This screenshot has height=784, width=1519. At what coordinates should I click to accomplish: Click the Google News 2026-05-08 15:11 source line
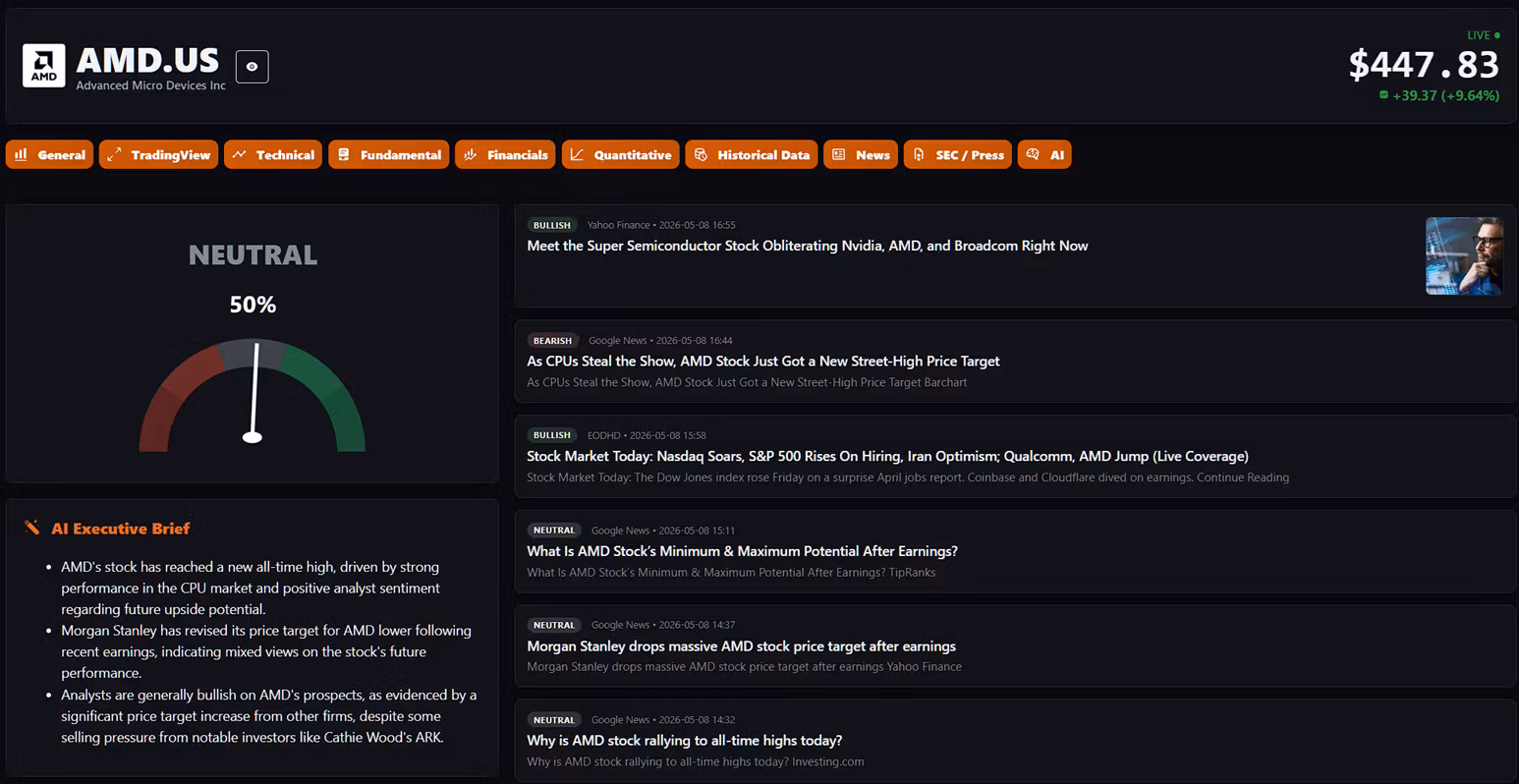[663, 531]
